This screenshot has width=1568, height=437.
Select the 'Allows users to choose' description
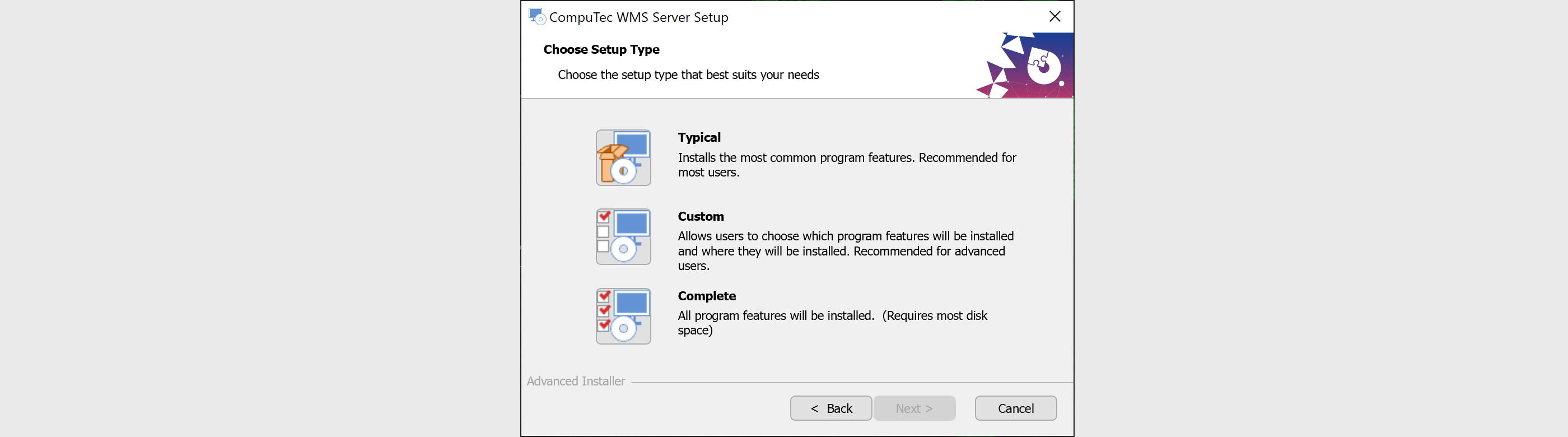(846, 251)
